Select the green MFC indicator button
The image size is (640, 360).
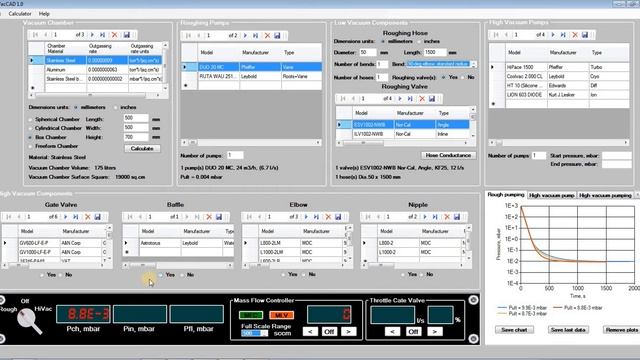pos(251,315)
